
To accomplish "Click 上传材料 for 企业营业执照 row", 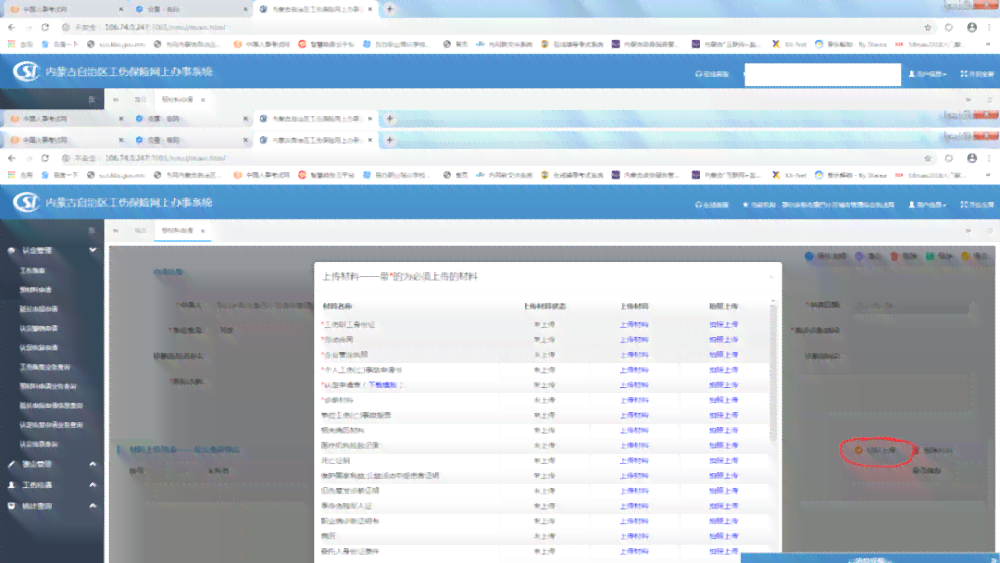I will [x=634, y=355].
